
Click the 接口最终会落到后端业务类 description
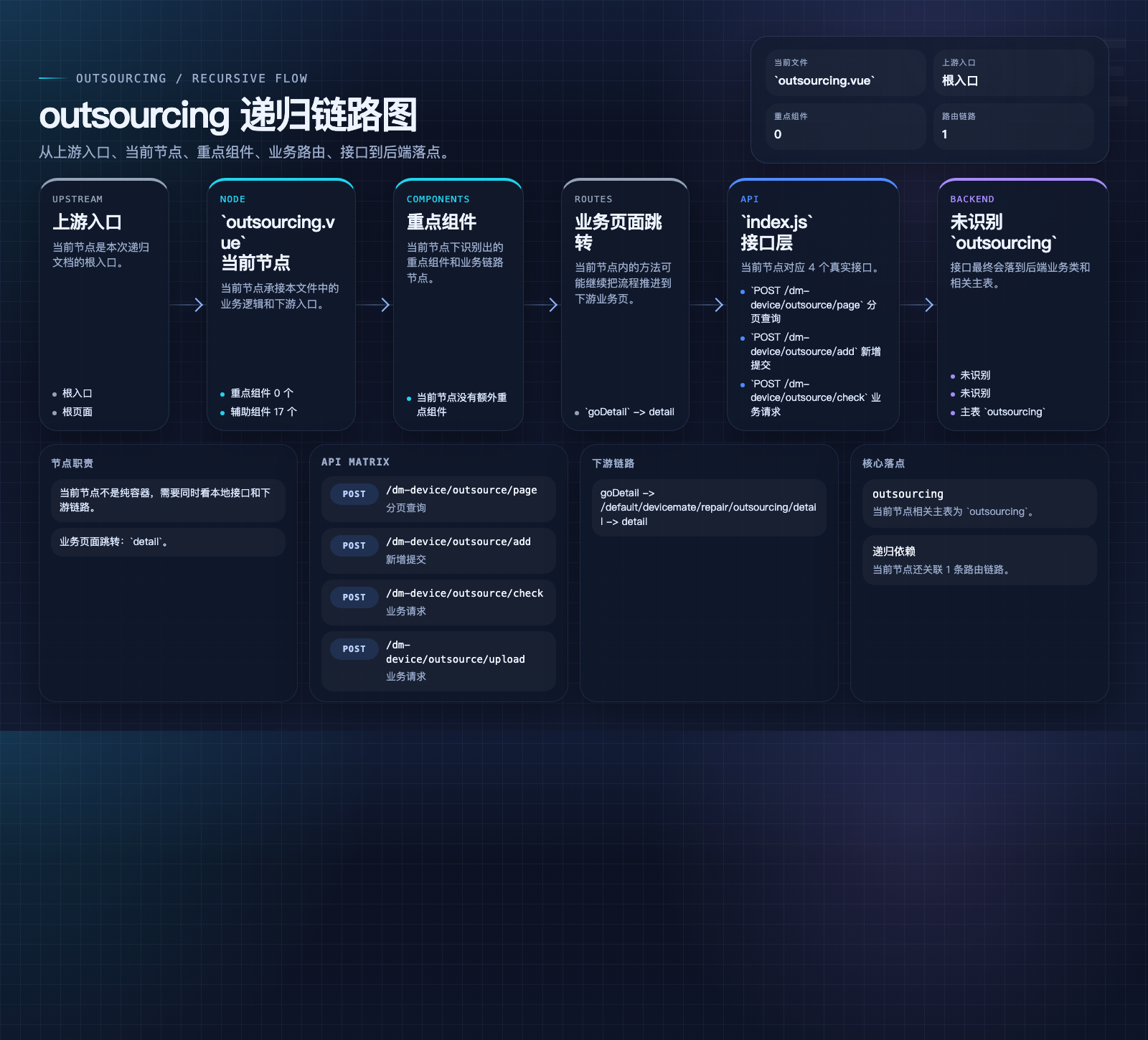(1020, 275)
